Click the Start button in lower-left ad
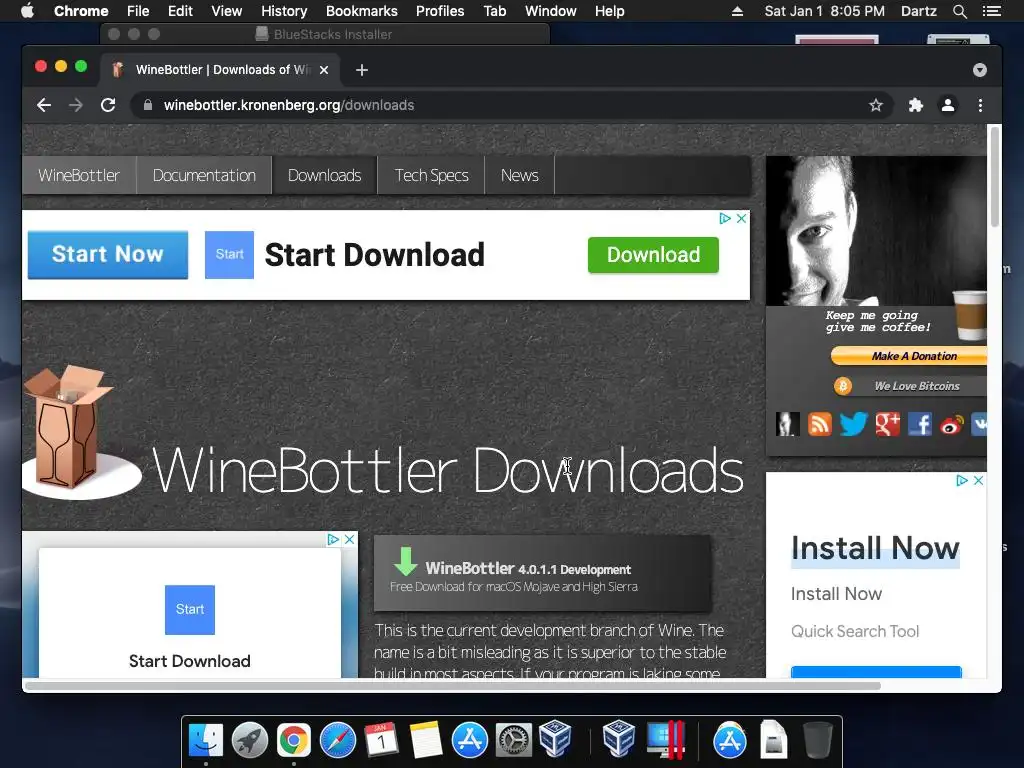The image size is (1024, 768). [x=189, y=609]
